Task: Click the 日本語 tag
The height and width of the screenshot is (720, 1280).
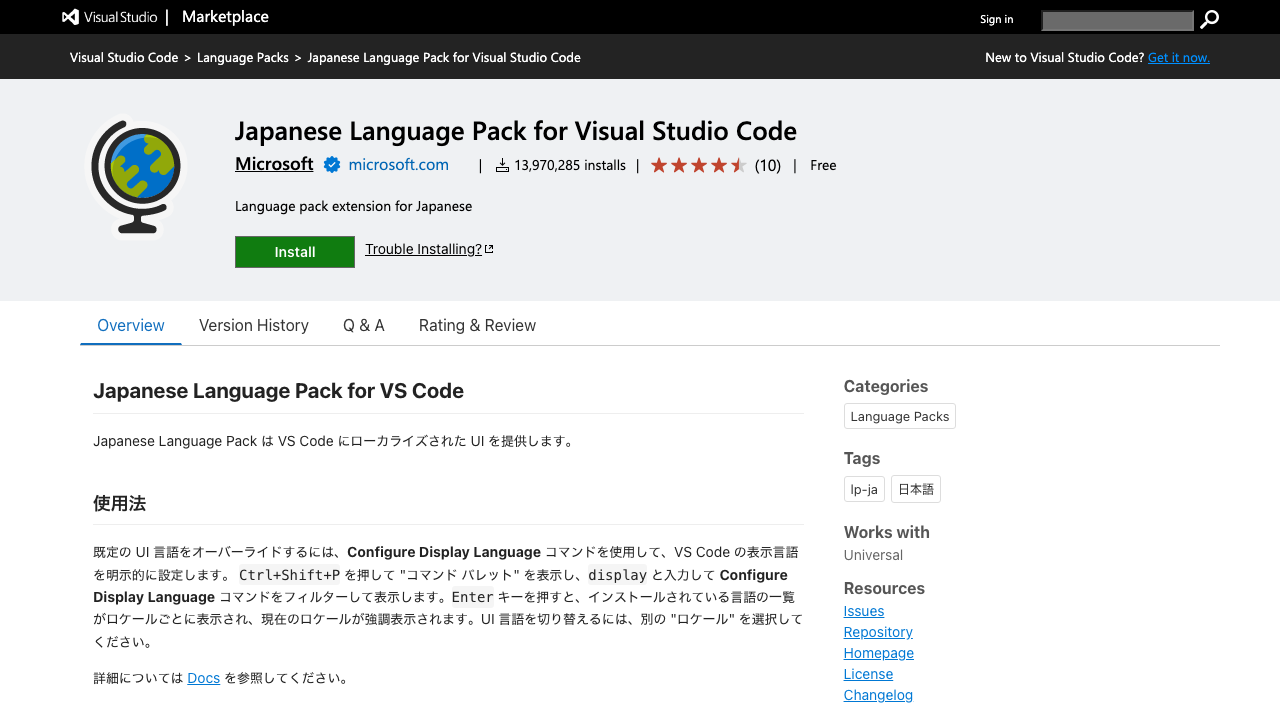Action: [x=915, y=488]
